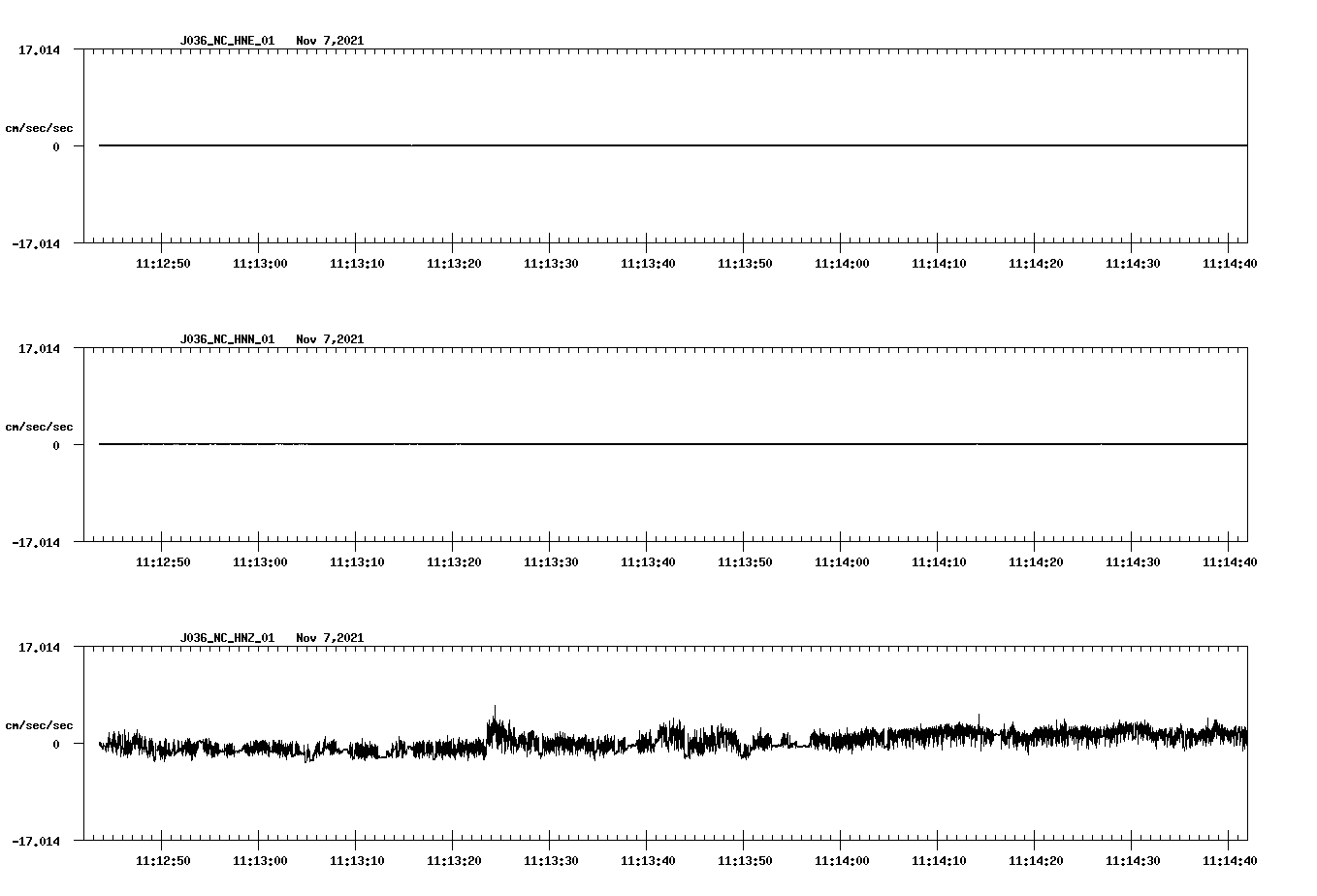Click 11:13:10 time label on HNN plot
The width and height of the screenshot is (1317, 896).
[x=357, y=562]
